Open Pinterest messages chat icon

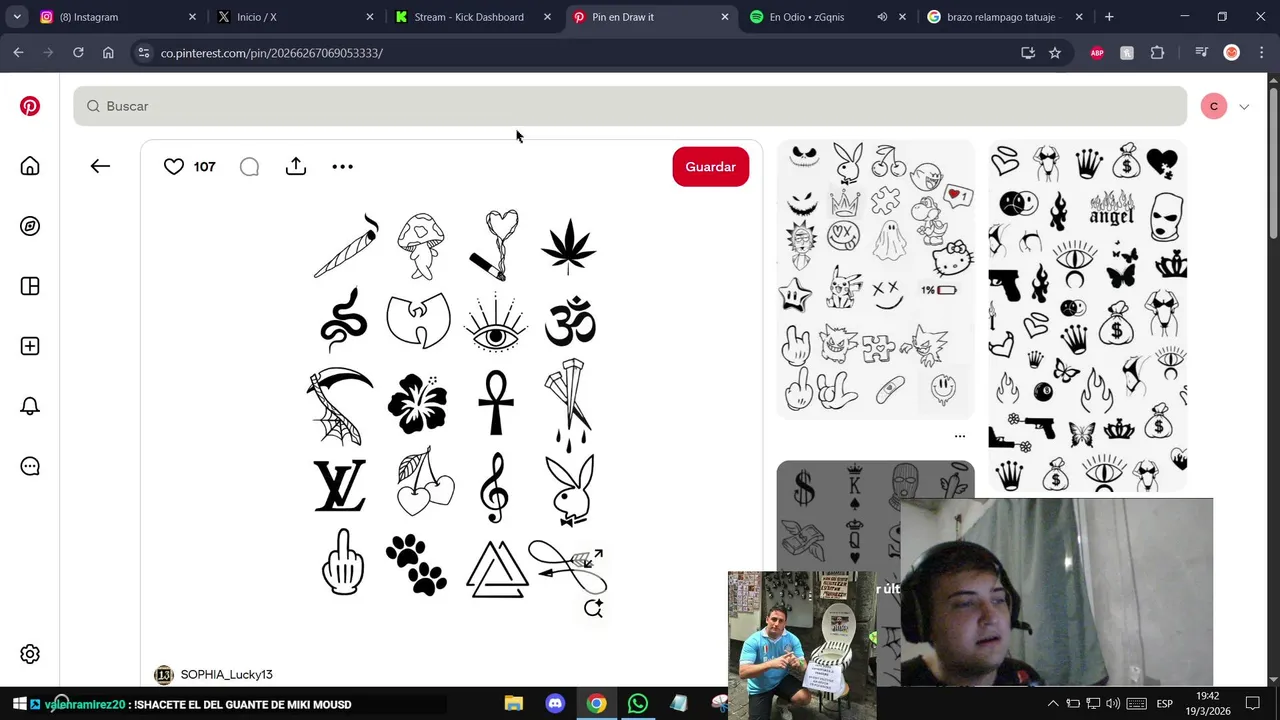30,466
